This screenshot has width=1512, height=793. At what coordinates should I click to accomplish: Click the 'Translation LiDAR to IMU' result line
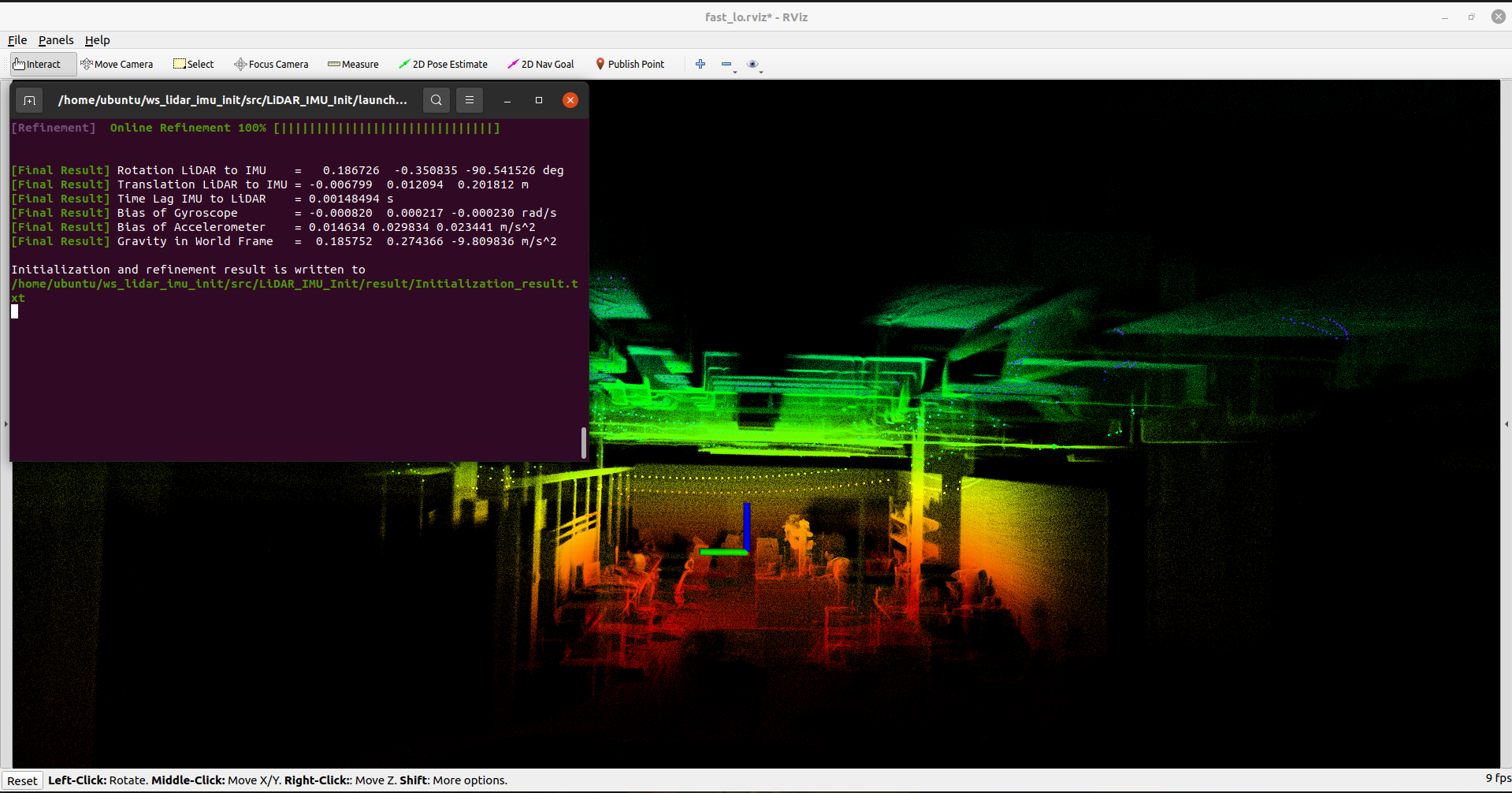[x=270, y=184]
